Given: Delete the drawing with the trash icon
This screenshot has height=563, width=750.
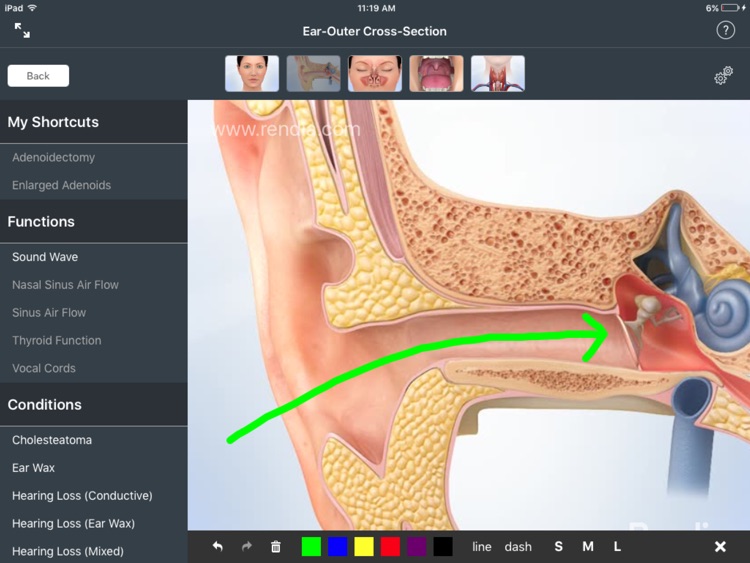Looking at the screenshot, I should (x=276, y=546).
